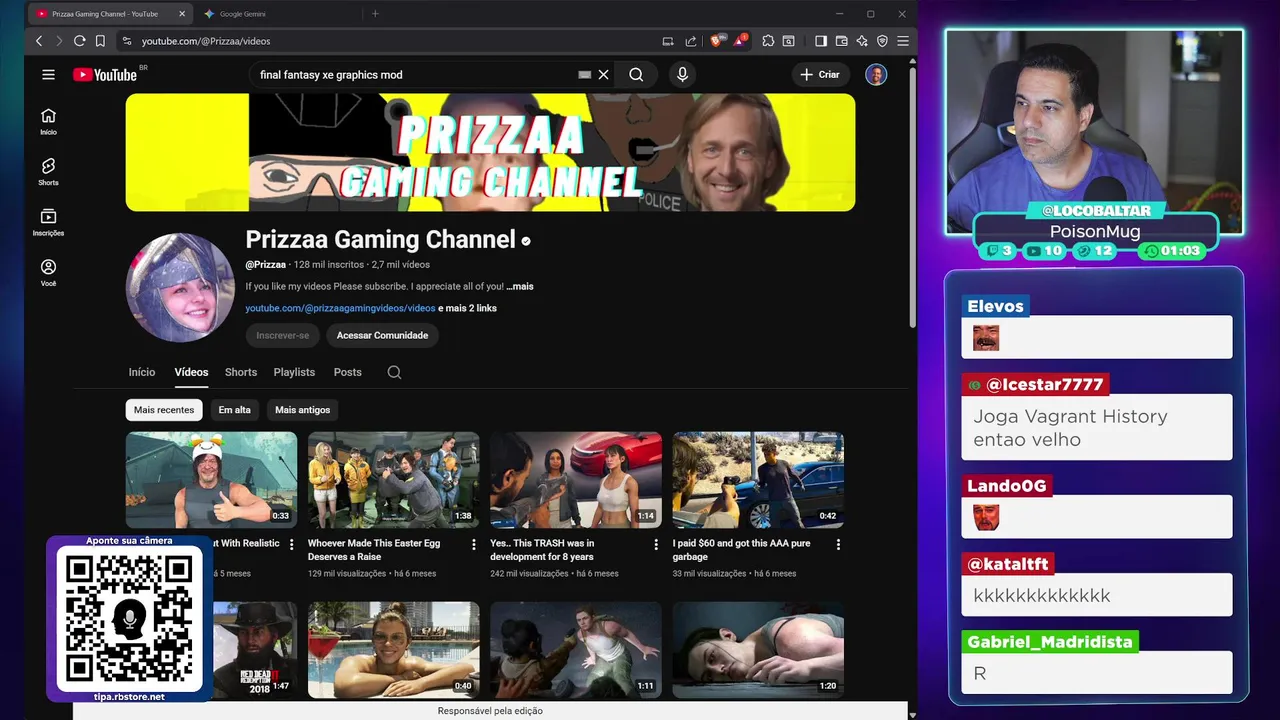This screenshot has height=720, width=1280.
Task: Open the browser main menu
Action: (x=902, y=41)
